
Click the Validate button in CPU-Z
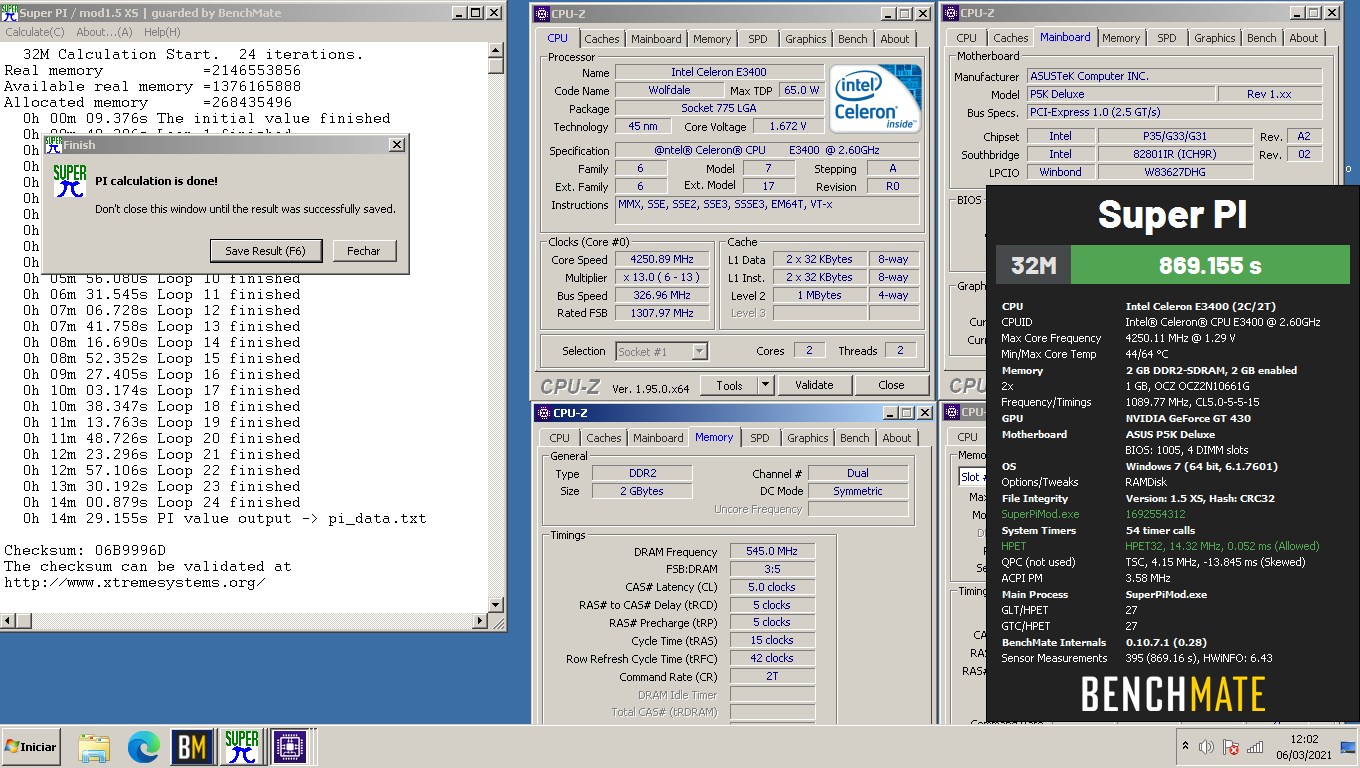pos(814,385)
